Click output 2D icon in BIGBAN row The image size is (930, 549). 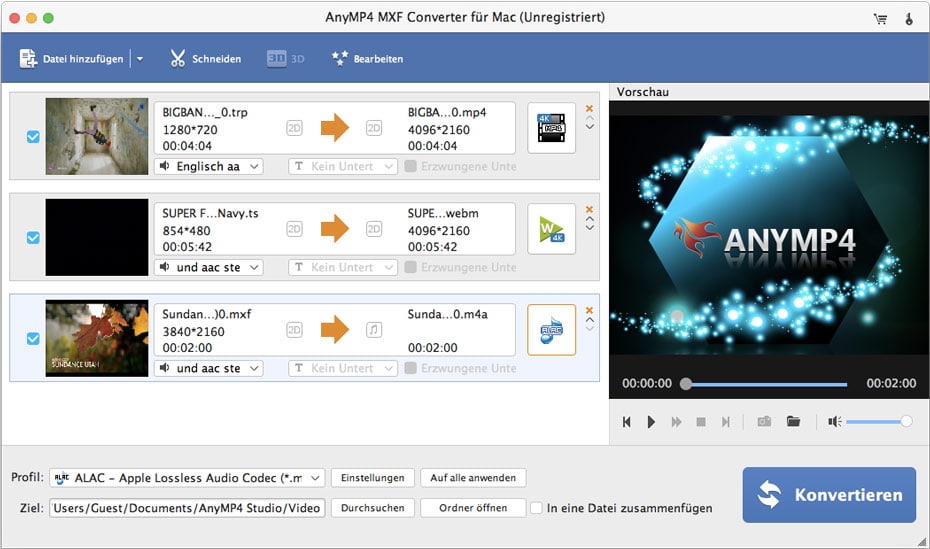point(374,128)
